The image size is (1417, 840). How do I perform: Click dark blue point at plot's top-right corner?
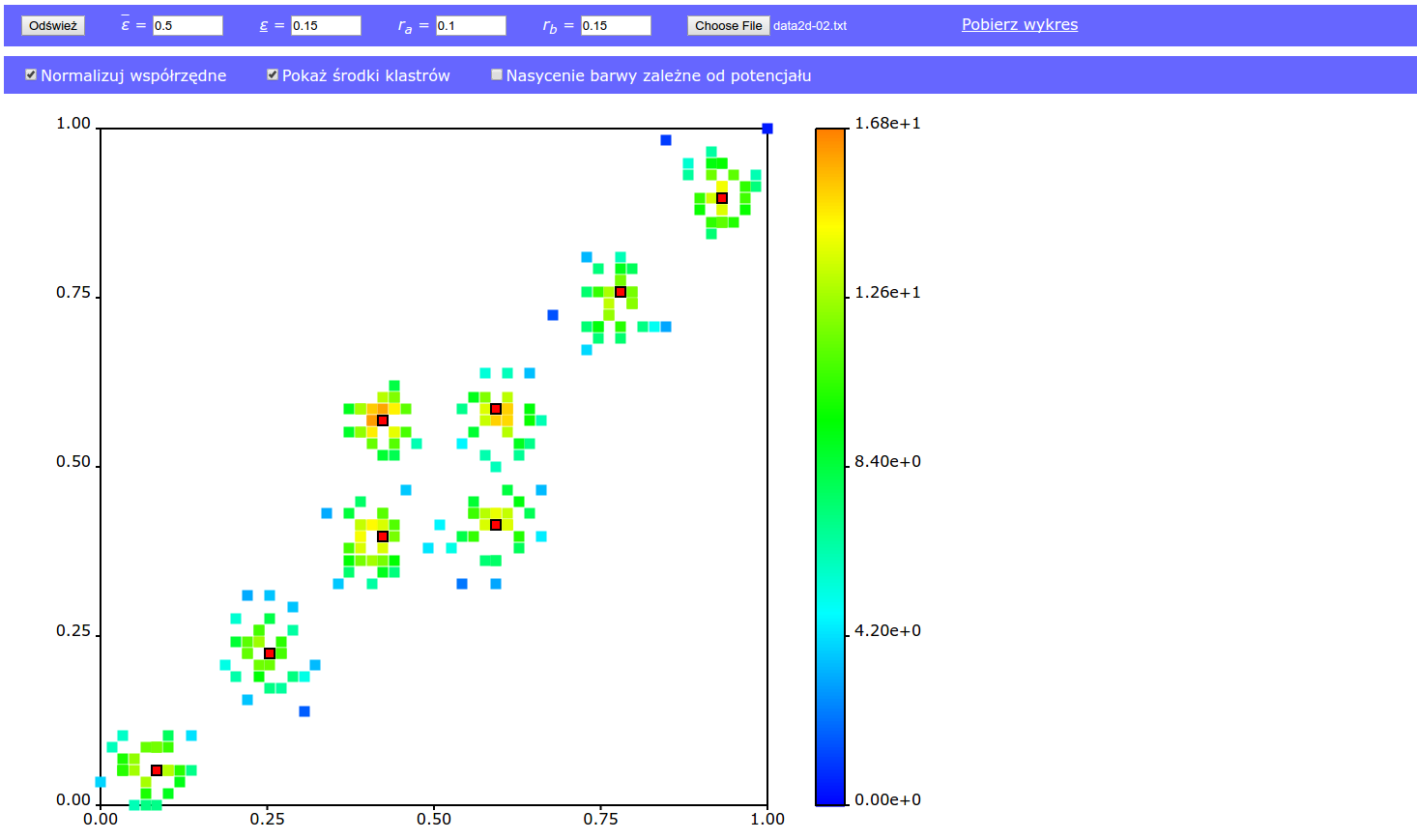tap(767, 129)
